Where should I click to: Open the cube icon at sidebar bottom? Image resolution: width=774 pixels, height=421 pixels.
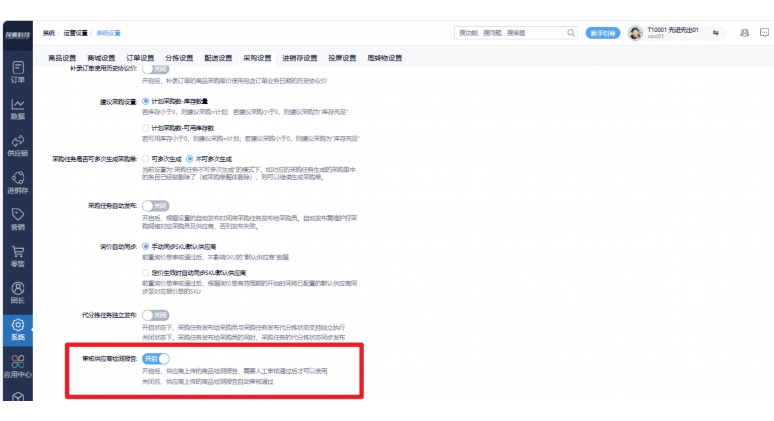coord(18,396)
